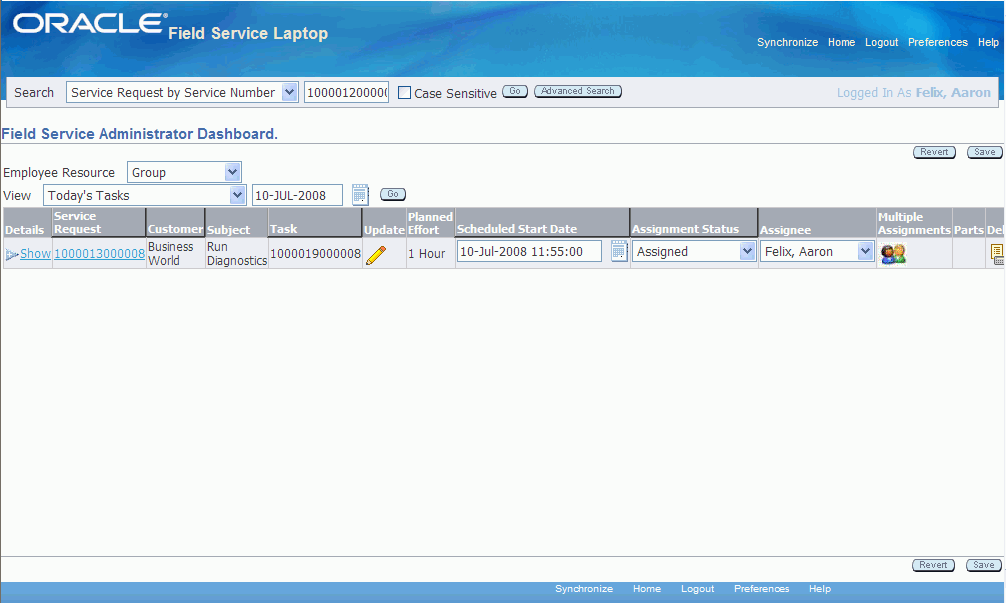The height and width of the screenshot is (603, 1006).
Task: Go to Home from top header
Action: (x=841, y=42)
